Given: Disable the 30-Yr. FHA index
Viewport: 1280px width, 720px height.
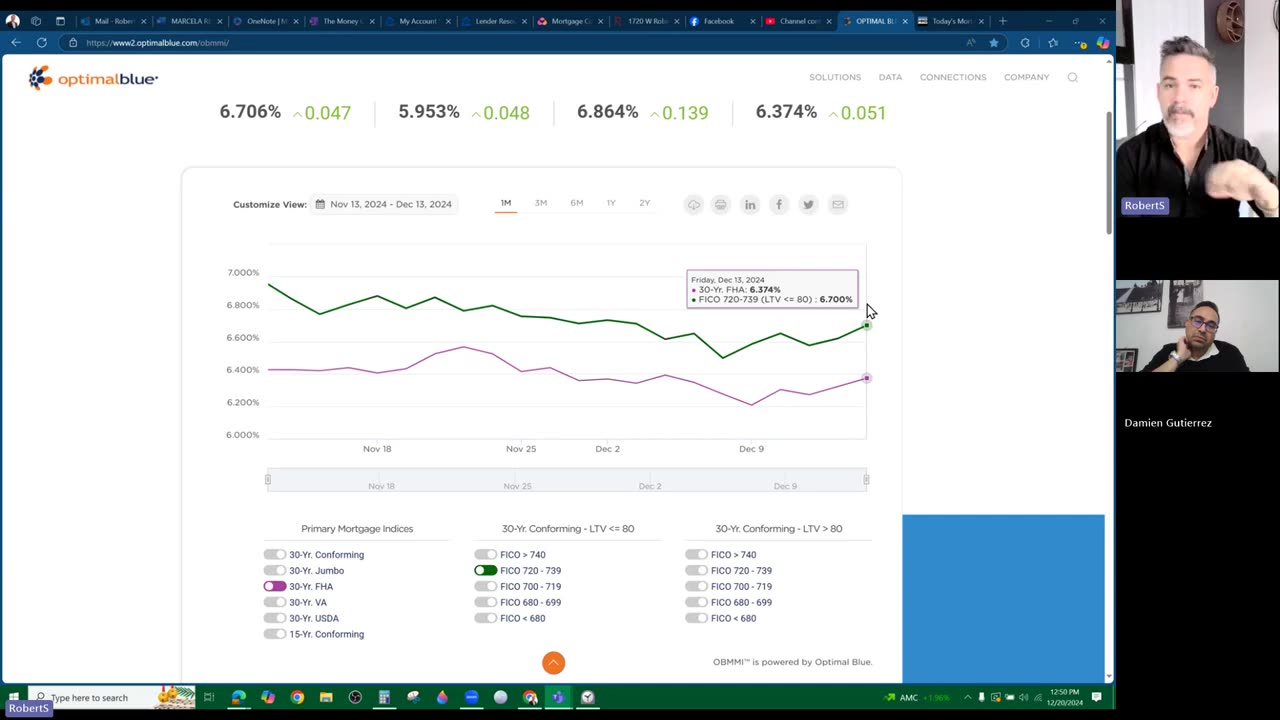Looking at the screenshot, I should click(275, 587).
